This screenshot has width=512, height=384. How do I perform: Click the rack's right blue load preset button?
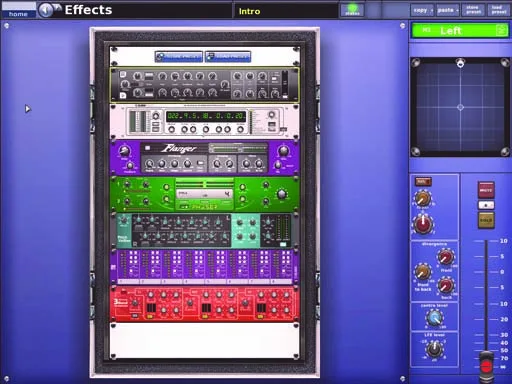(228, 57)
